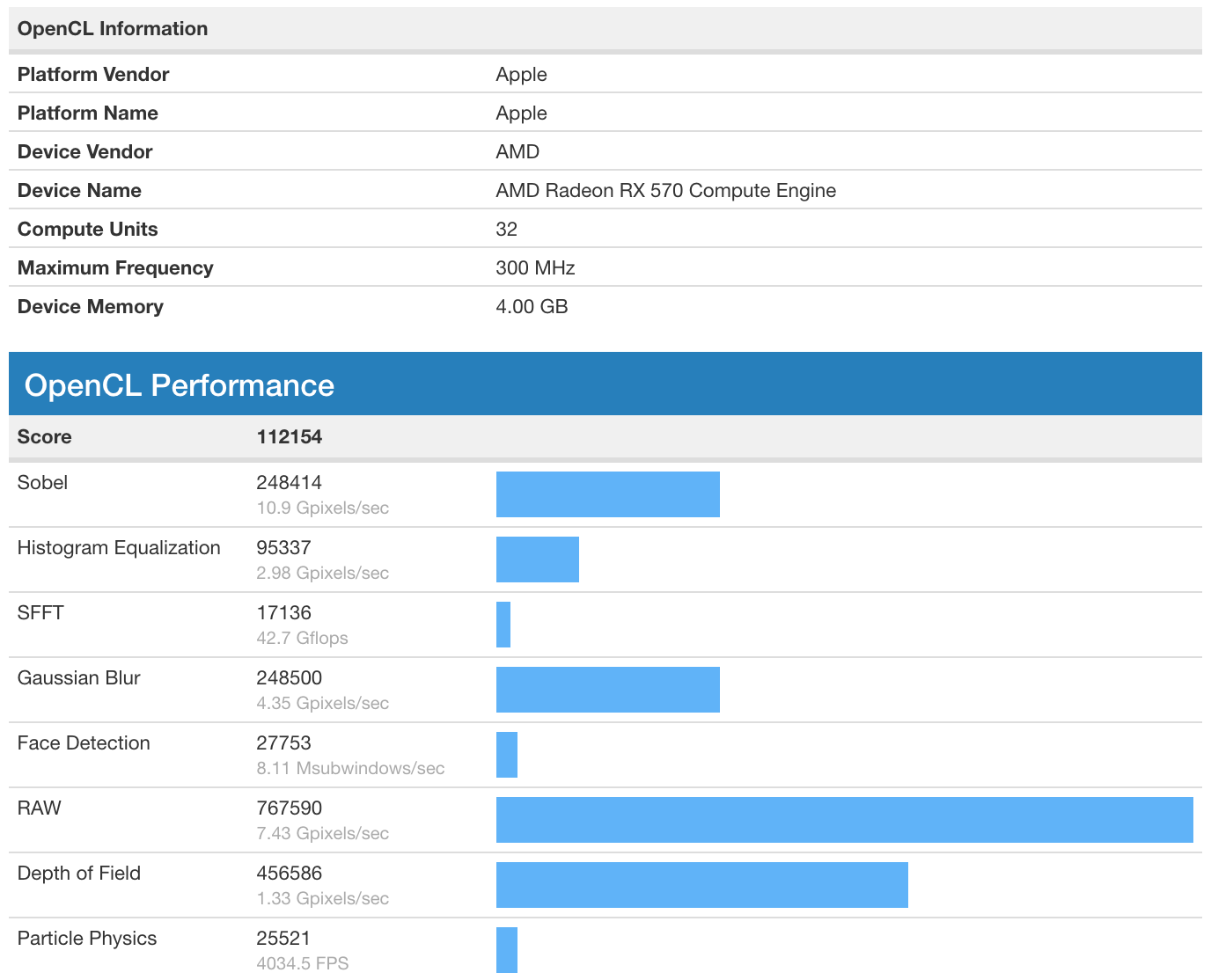
Task: Select the Compute Units label
Action: click(88, 229)
